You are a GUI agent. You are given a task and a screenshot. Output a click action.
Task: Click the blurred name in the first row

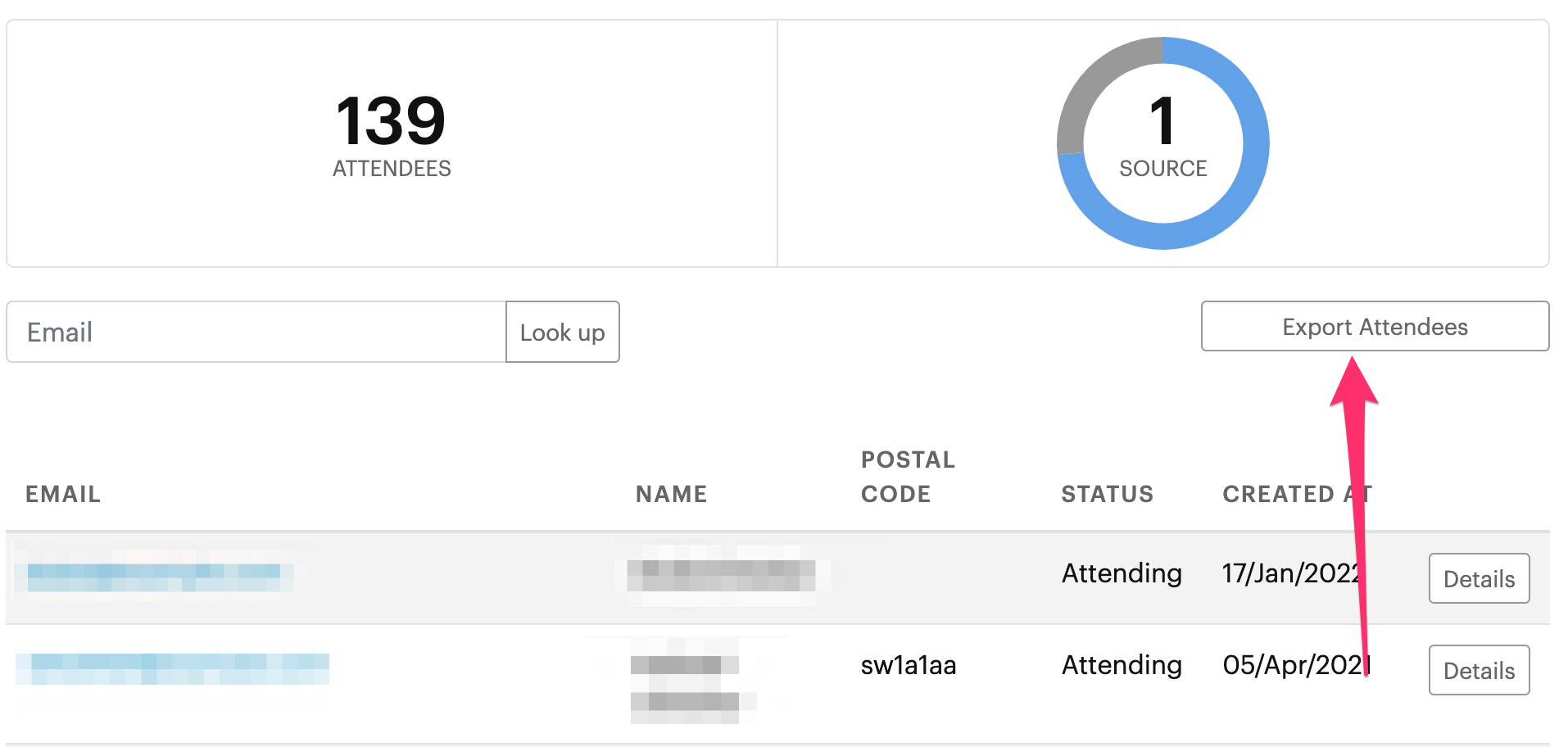click(x=721, y=575)
